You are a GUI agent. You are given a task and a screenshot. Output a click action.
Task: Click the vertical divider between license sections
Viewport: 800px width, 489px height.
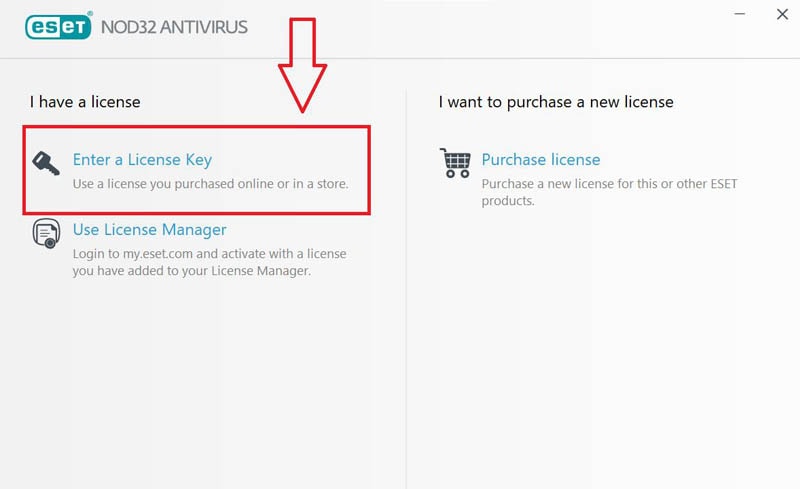(x=406, y=288)
